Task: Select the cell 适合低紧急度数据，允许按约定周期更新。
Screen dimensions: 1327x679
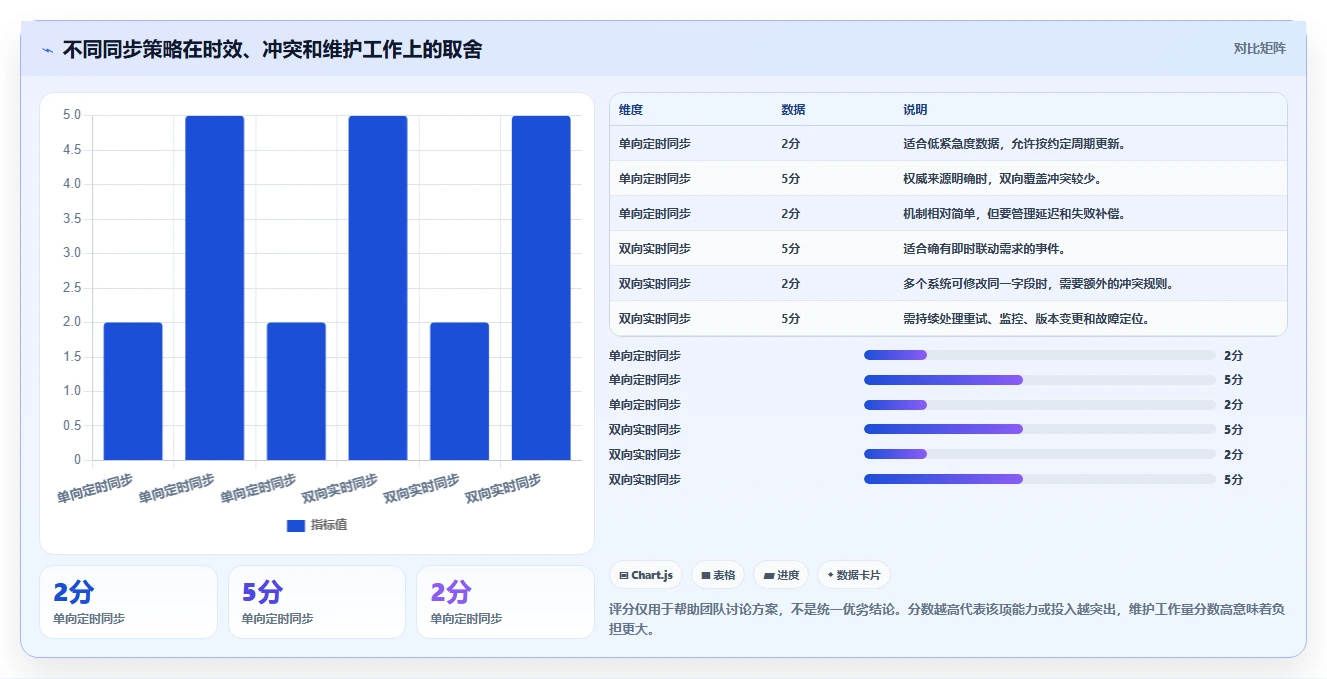Action: [1014, 144]
